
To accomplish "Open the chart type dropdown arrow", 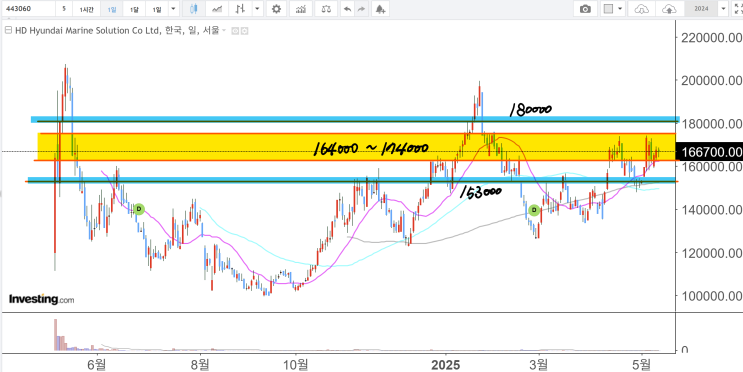I will point(257,9).
